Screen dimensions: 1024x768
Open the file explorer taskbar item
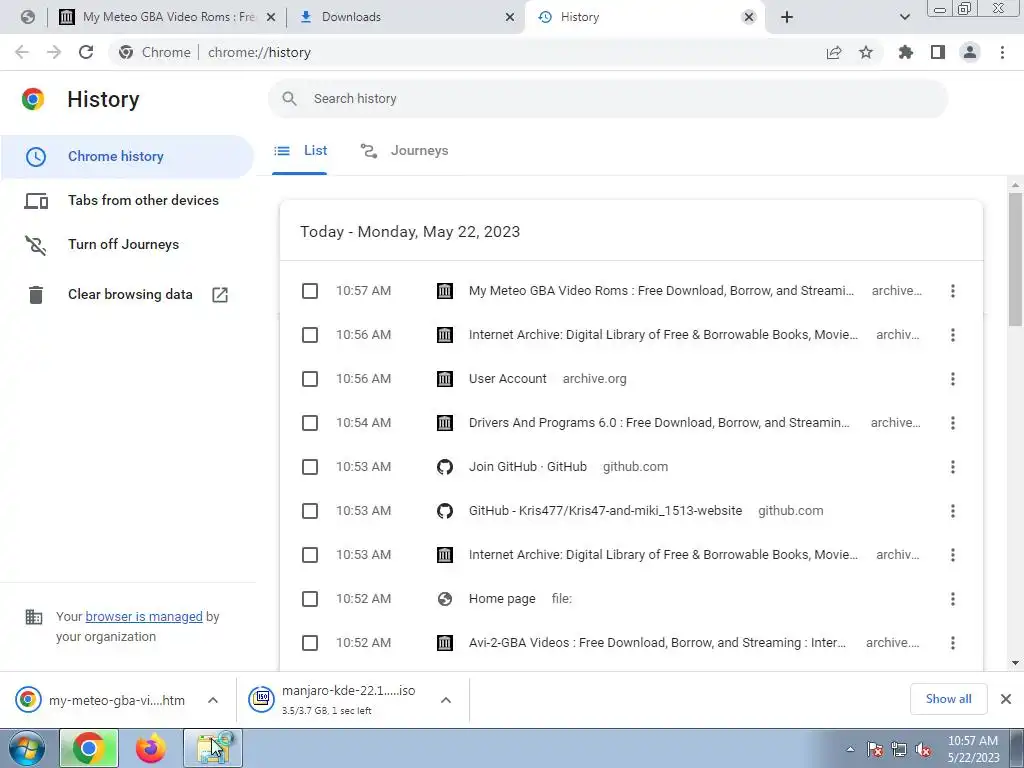point(213,748)
